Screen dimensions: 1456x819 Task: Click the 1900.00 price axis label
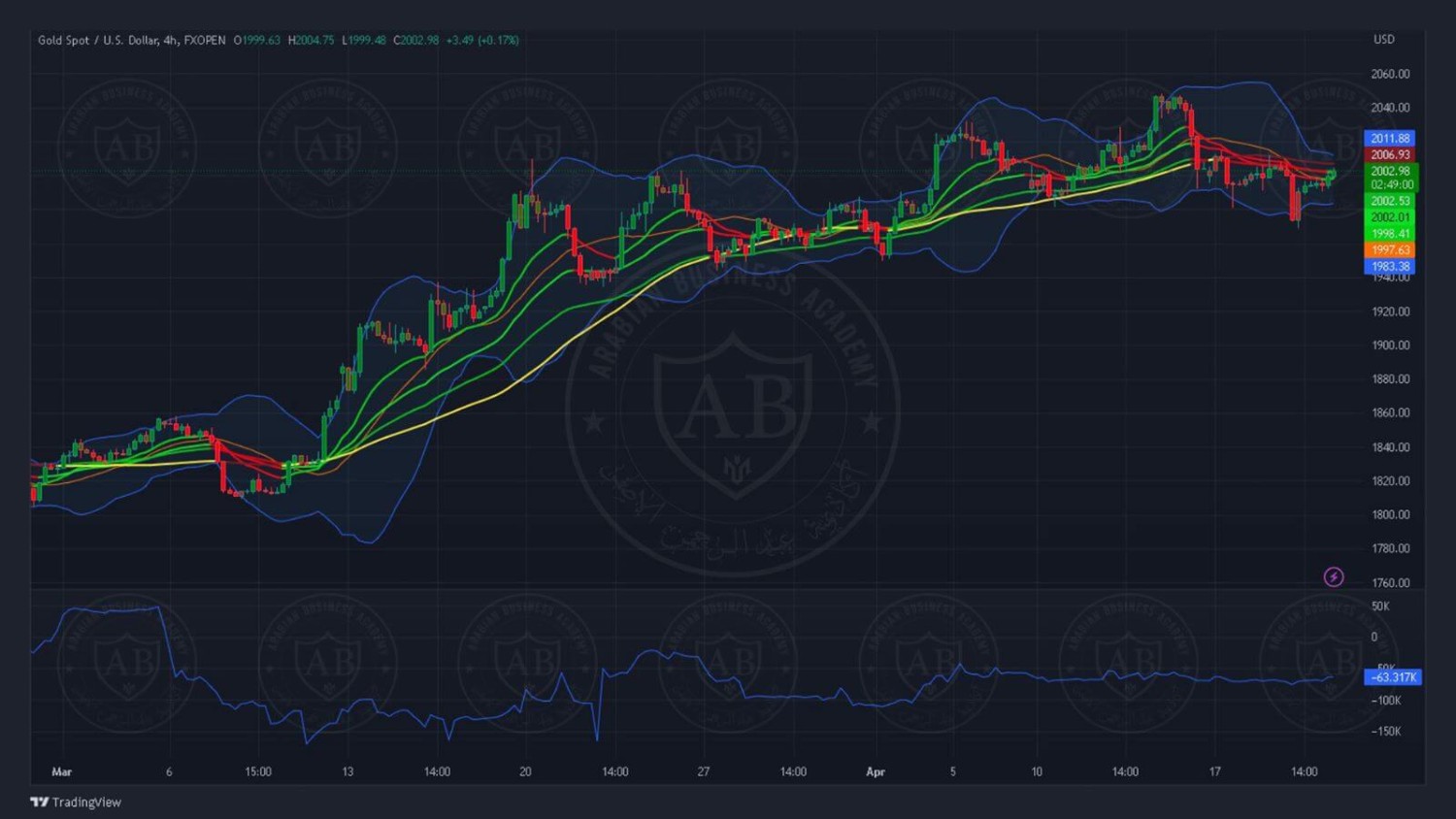[1390, 345]
